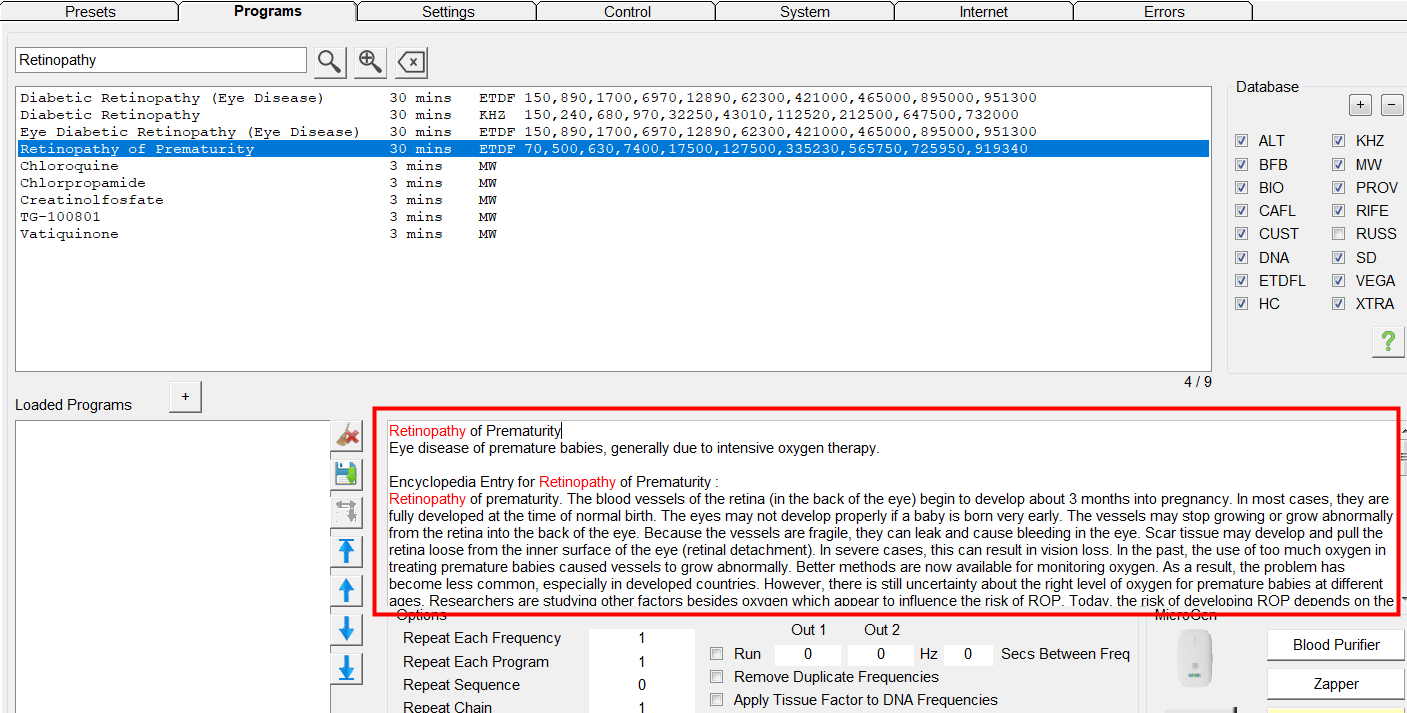
Task: Click the Out 1 value field
Action: [808, 654]
